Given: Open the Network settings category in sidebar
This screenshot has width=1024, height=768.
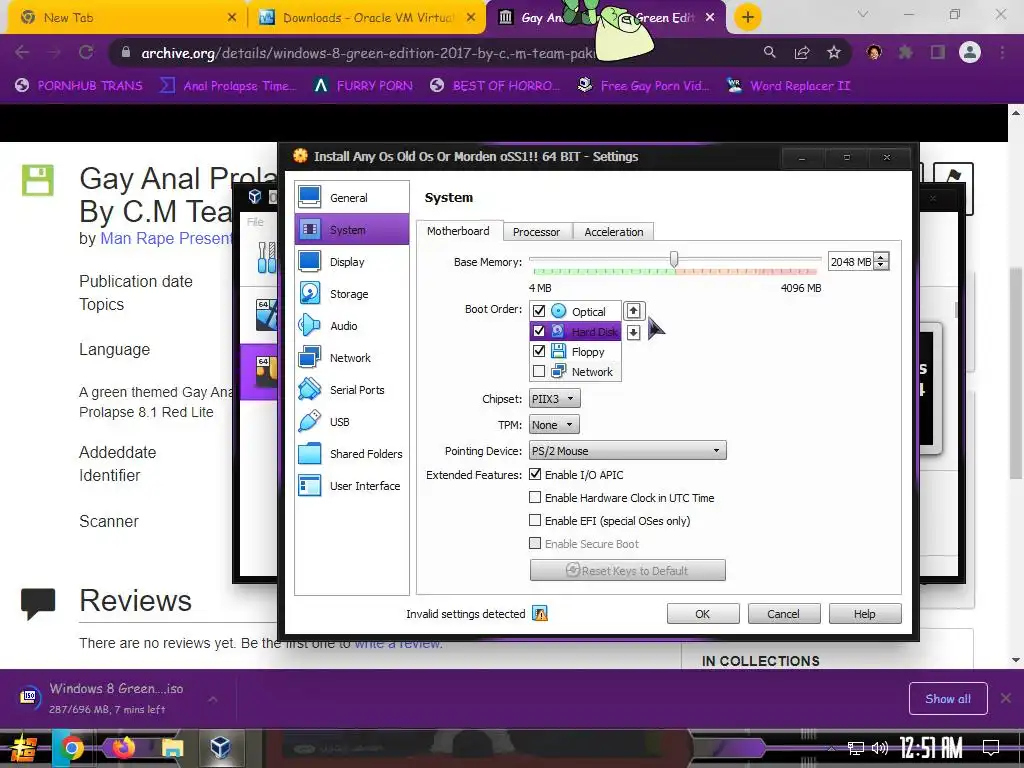Looking at the screenshot, I should pyautogui.click(x=351, y=357).
